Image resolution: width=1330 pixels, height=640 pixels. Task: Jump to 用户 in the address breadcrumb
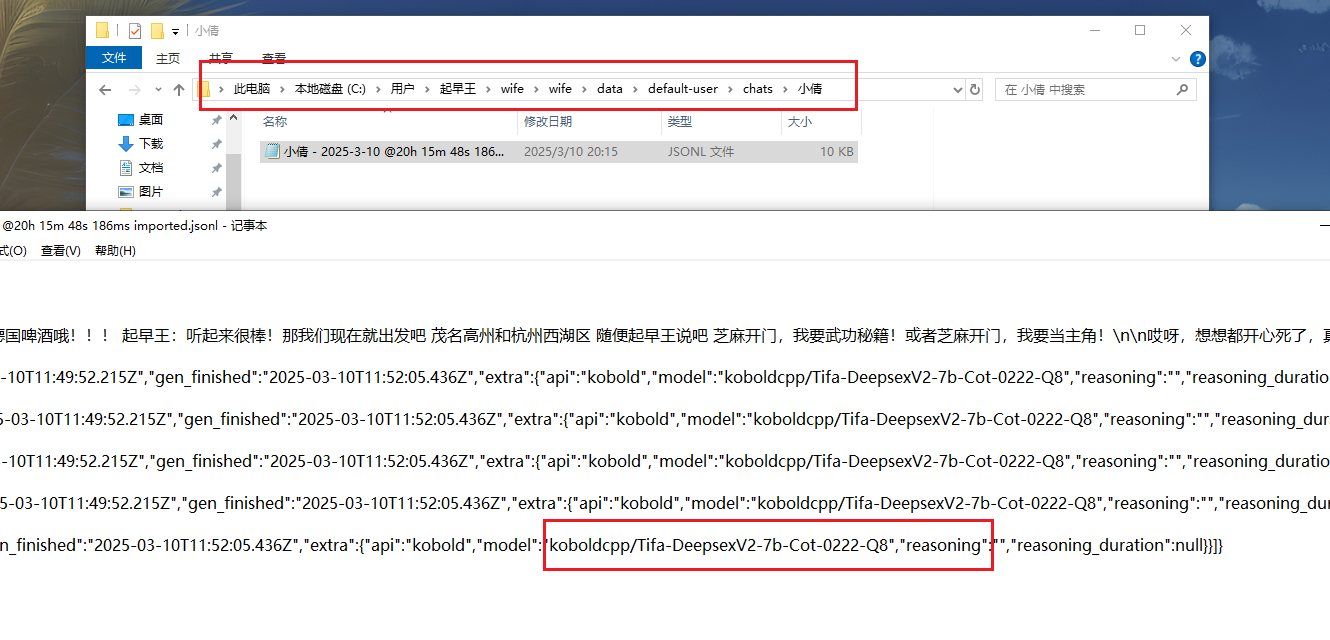pos(402,89)
